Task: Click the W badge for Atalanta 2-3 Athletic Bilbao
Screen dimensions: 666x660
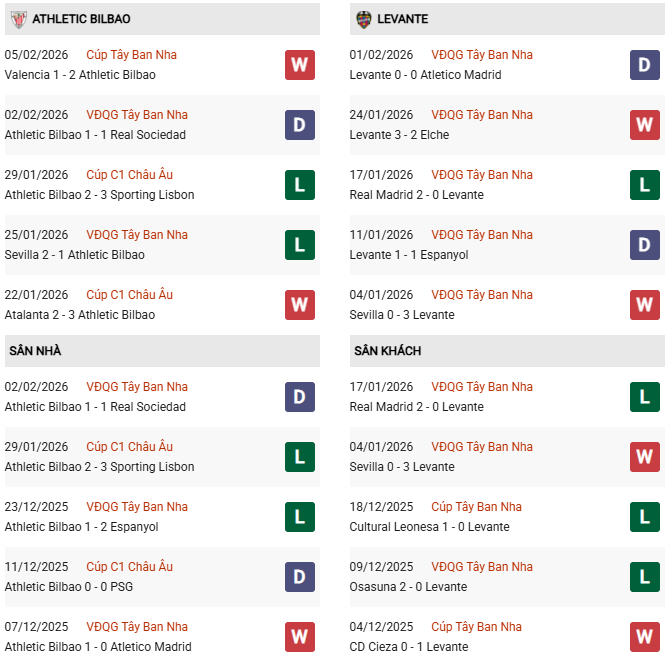Action: click(x=300, y=305)
